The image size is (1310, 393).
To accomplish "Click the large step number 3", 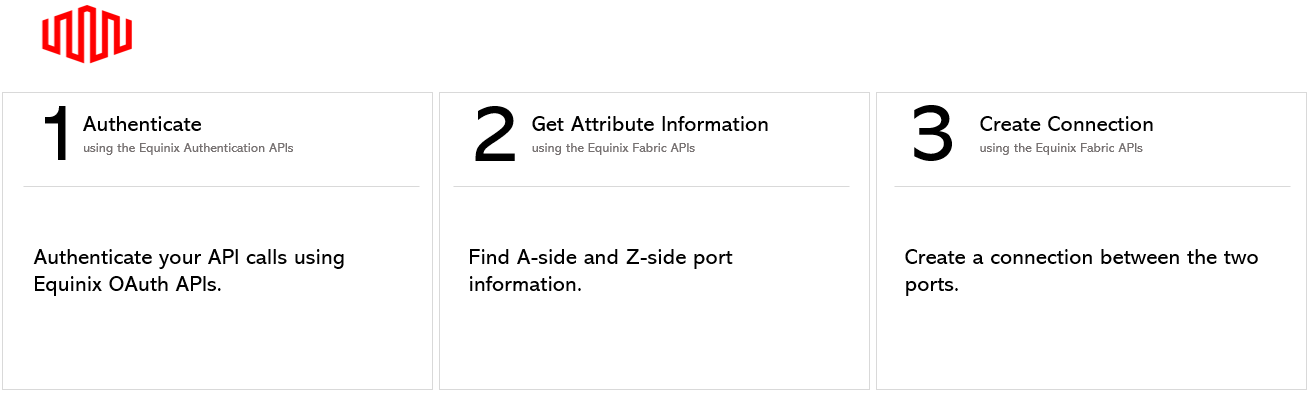I will pos(933,135).
